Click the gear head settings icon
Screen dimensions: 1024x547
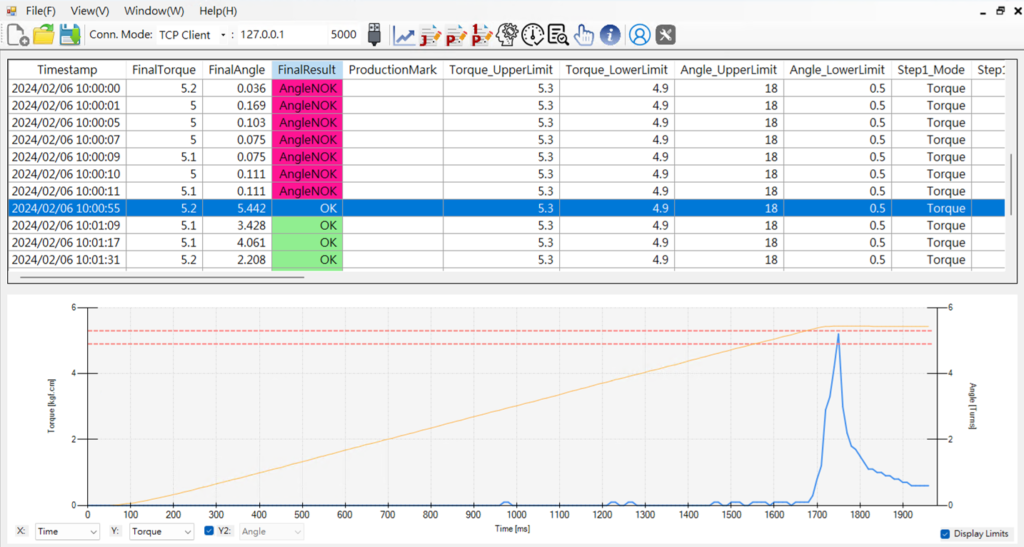[x=507, y=35]
